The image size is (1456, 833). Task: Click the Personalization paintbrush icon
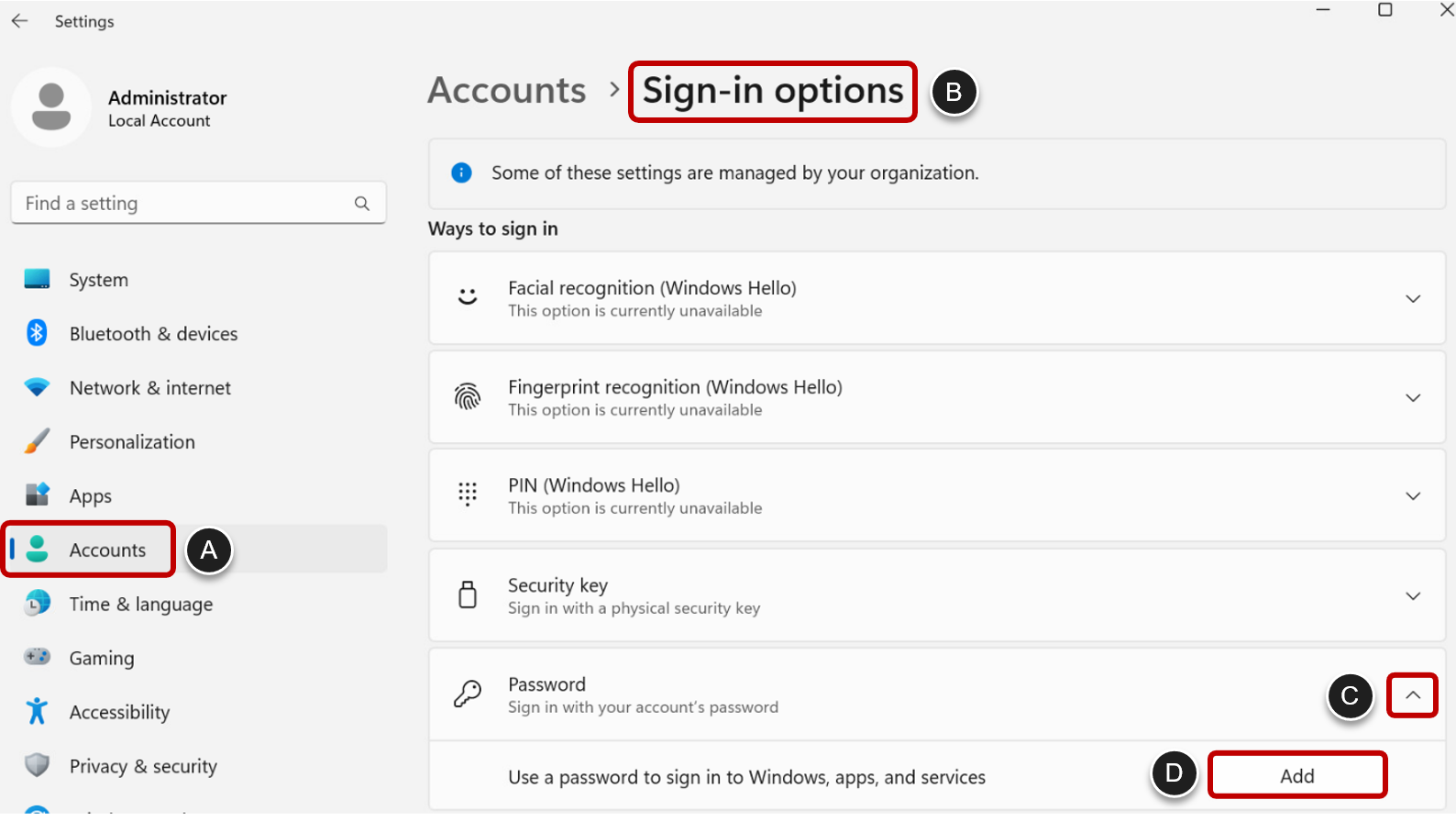pos(38,441)
